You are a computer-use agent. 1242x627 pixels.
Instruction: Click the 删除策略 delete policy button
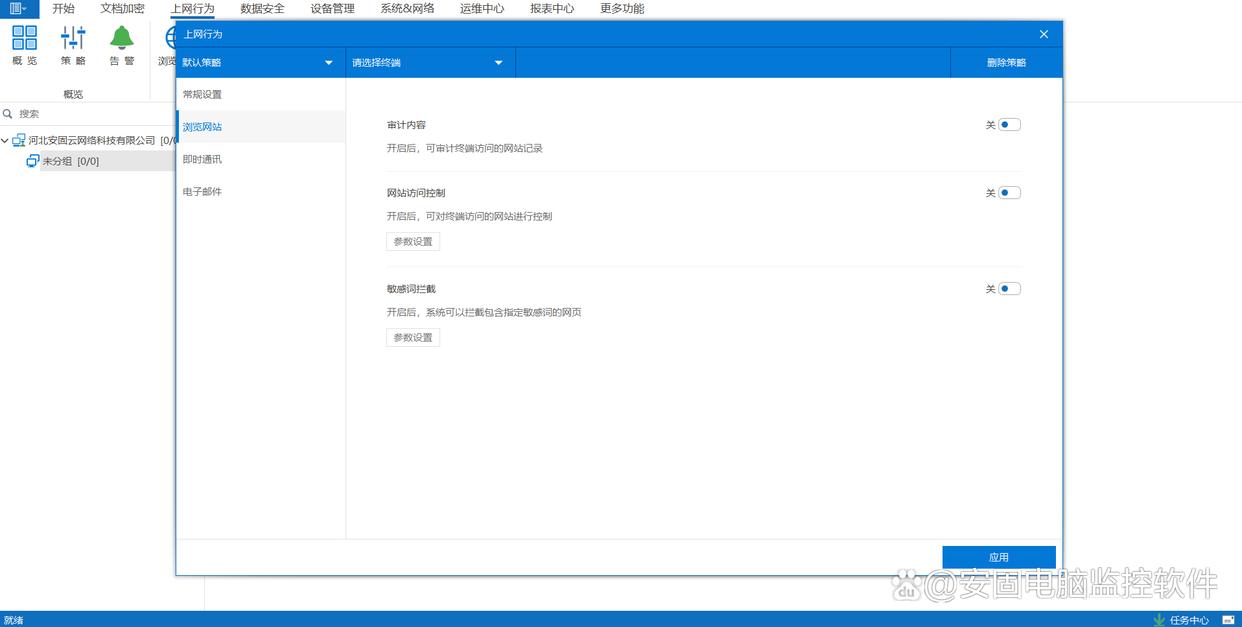tap(1006, 63)
